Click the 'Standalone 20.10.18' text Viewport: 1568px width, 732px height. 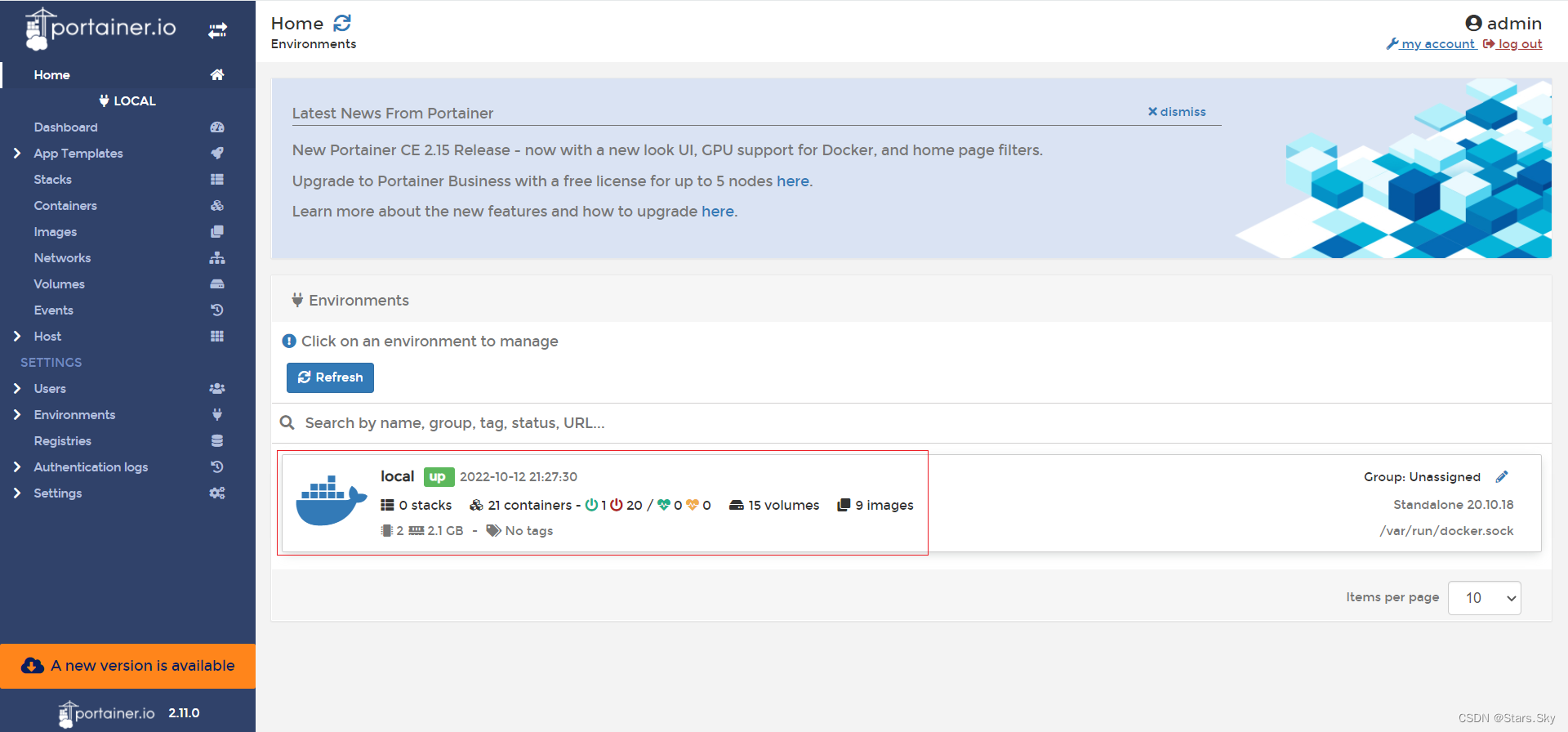coord(1454,505)
